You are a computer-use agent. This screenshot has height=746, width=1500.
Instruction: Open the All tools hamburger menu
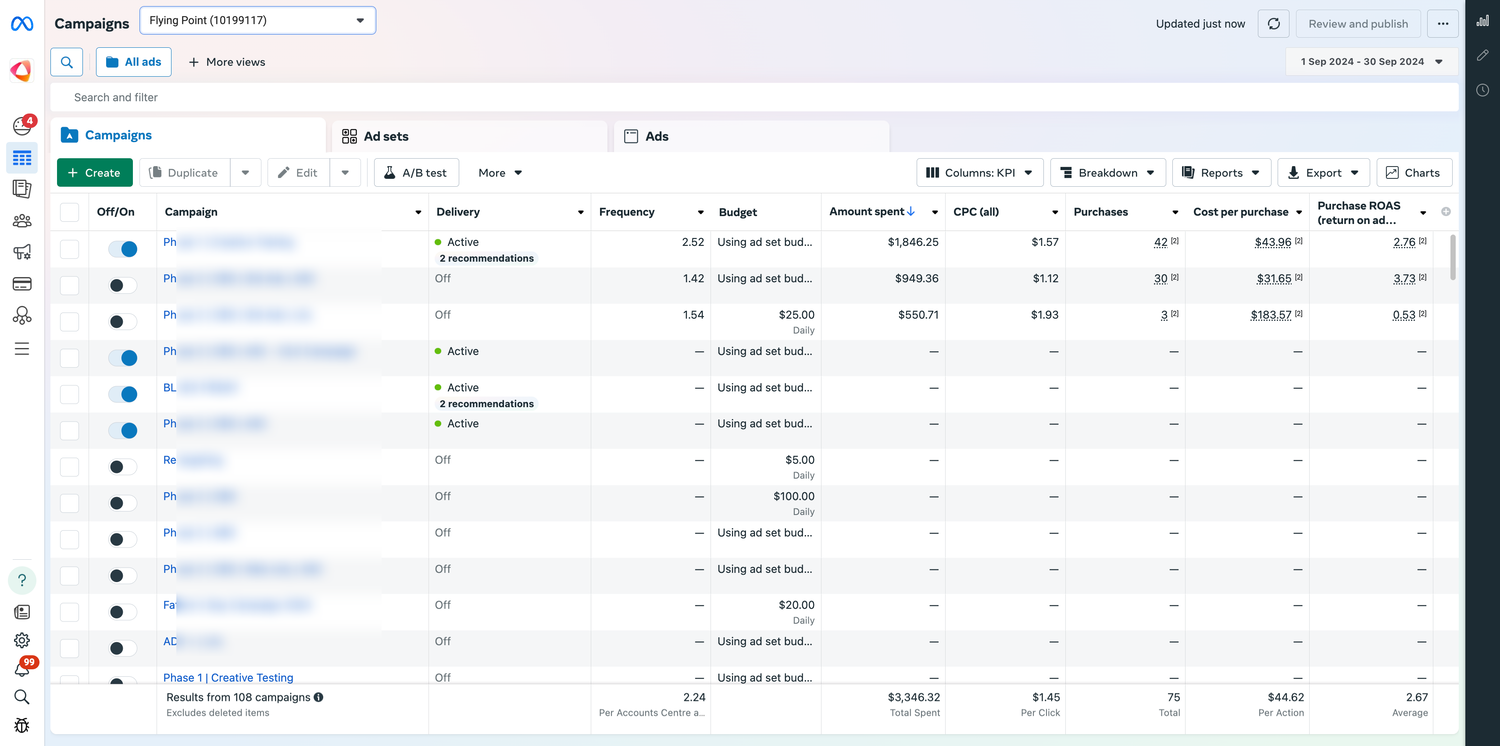click(x=22, y=349)
